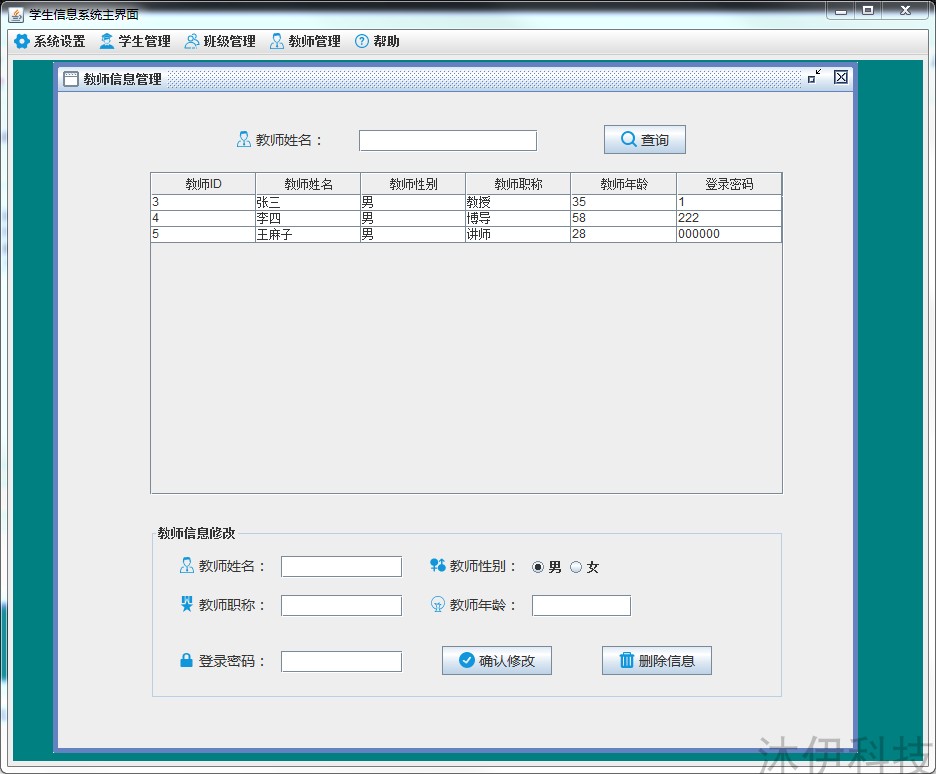936x774 pixels.
Task: Click the gear icon beside 系统设置
Action: point(21,41)
